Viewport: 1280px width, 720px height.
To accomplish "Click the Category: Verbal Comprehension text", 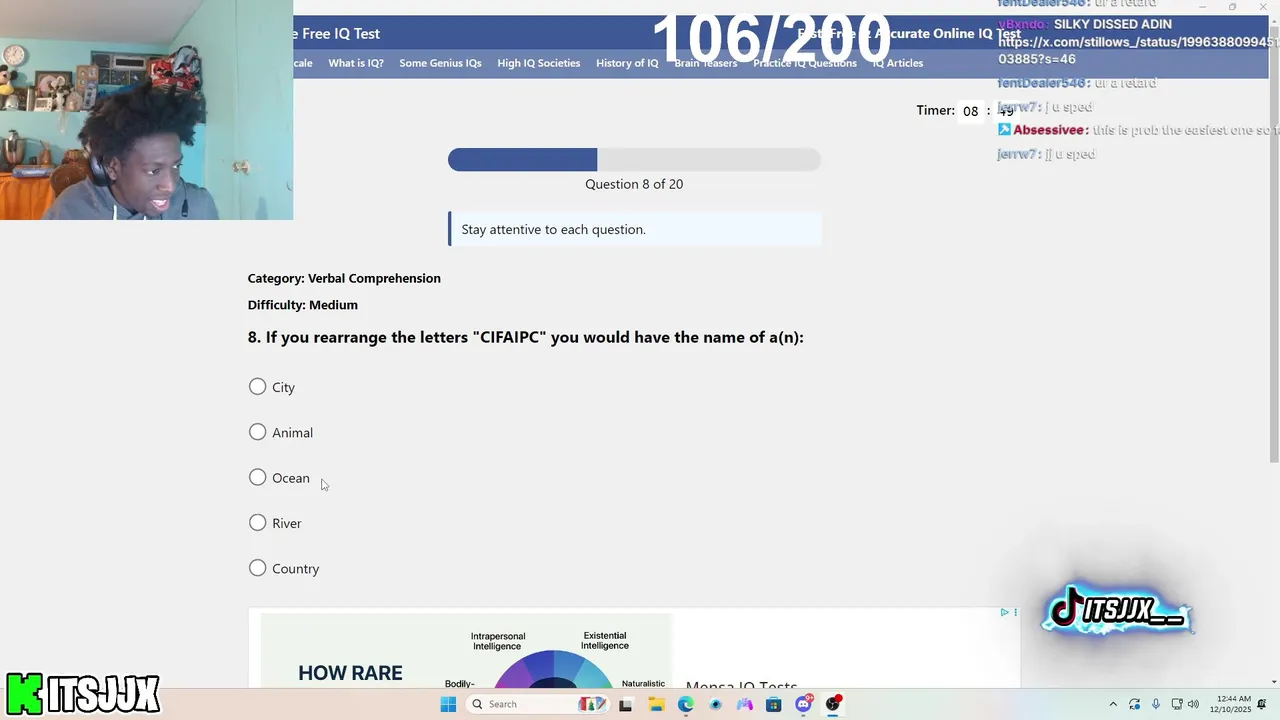I will click(344, 278).
